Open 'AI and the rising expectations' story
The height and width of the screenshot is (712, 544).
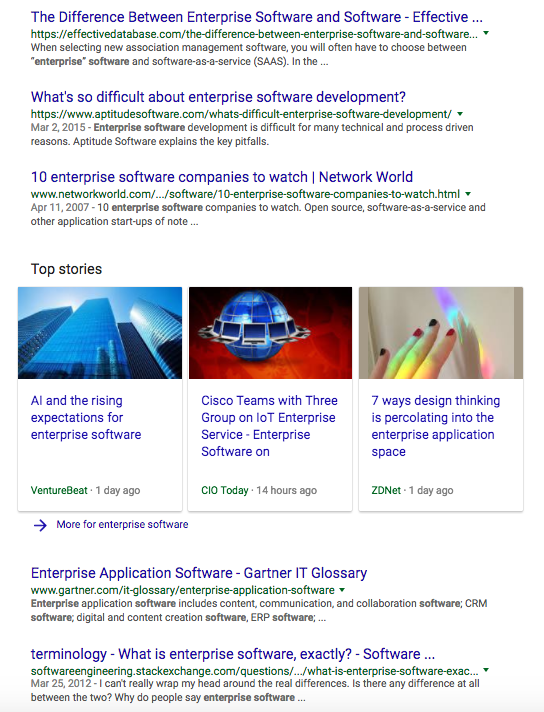pyautogui.click(x=86, y=418)
